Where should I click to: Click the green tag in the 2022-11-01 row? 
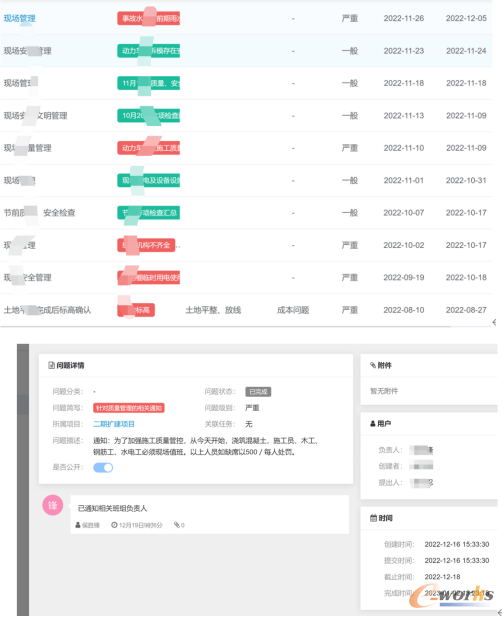coord(149,181)
